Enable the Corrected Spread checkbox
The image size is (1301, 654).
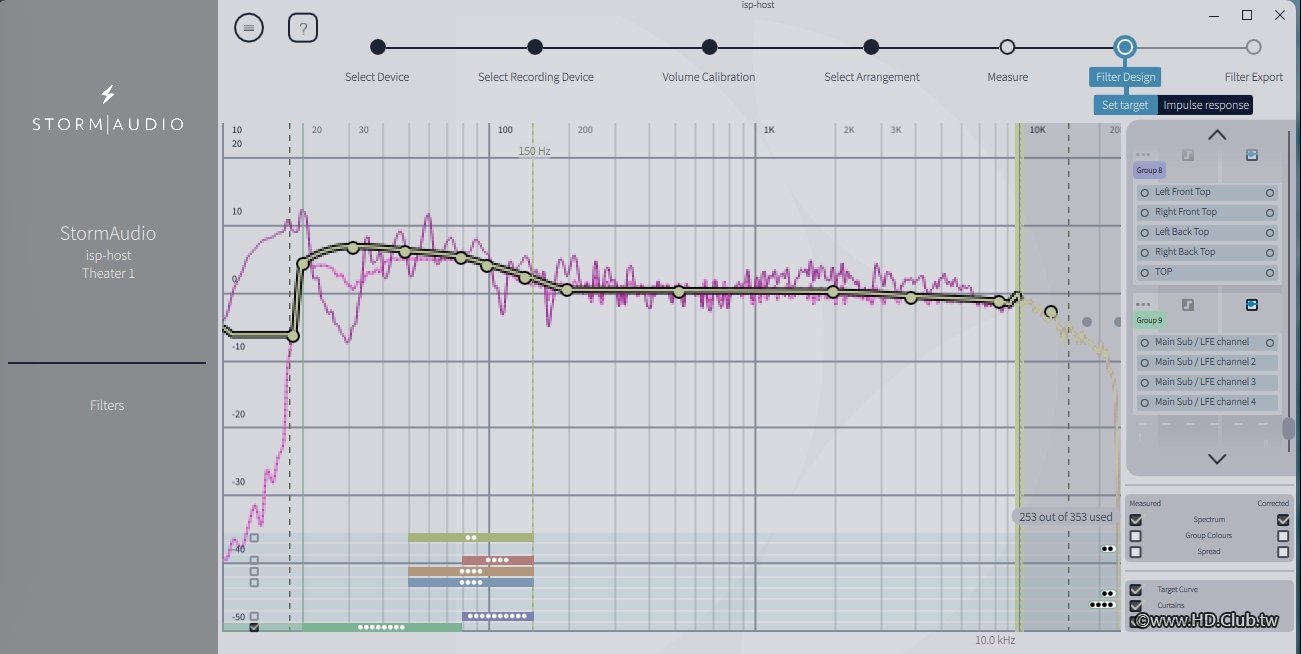pos(1283,552)
